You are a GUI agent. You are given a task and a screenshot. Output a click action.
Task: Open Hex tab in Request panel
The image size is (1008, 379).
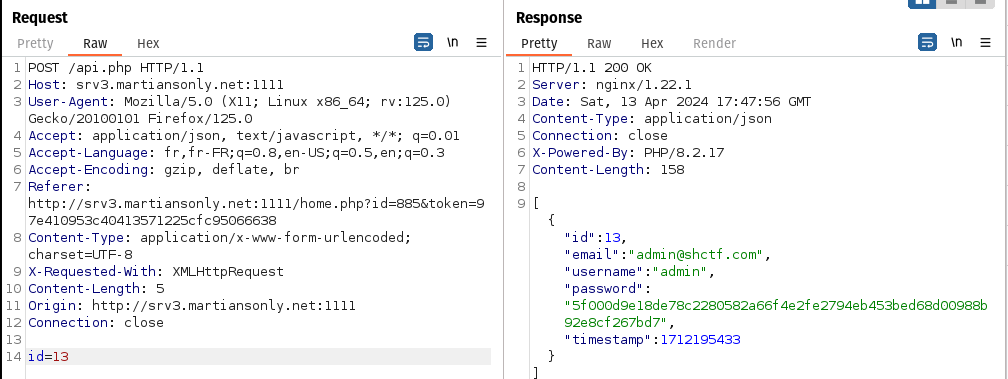coord(148,44)
